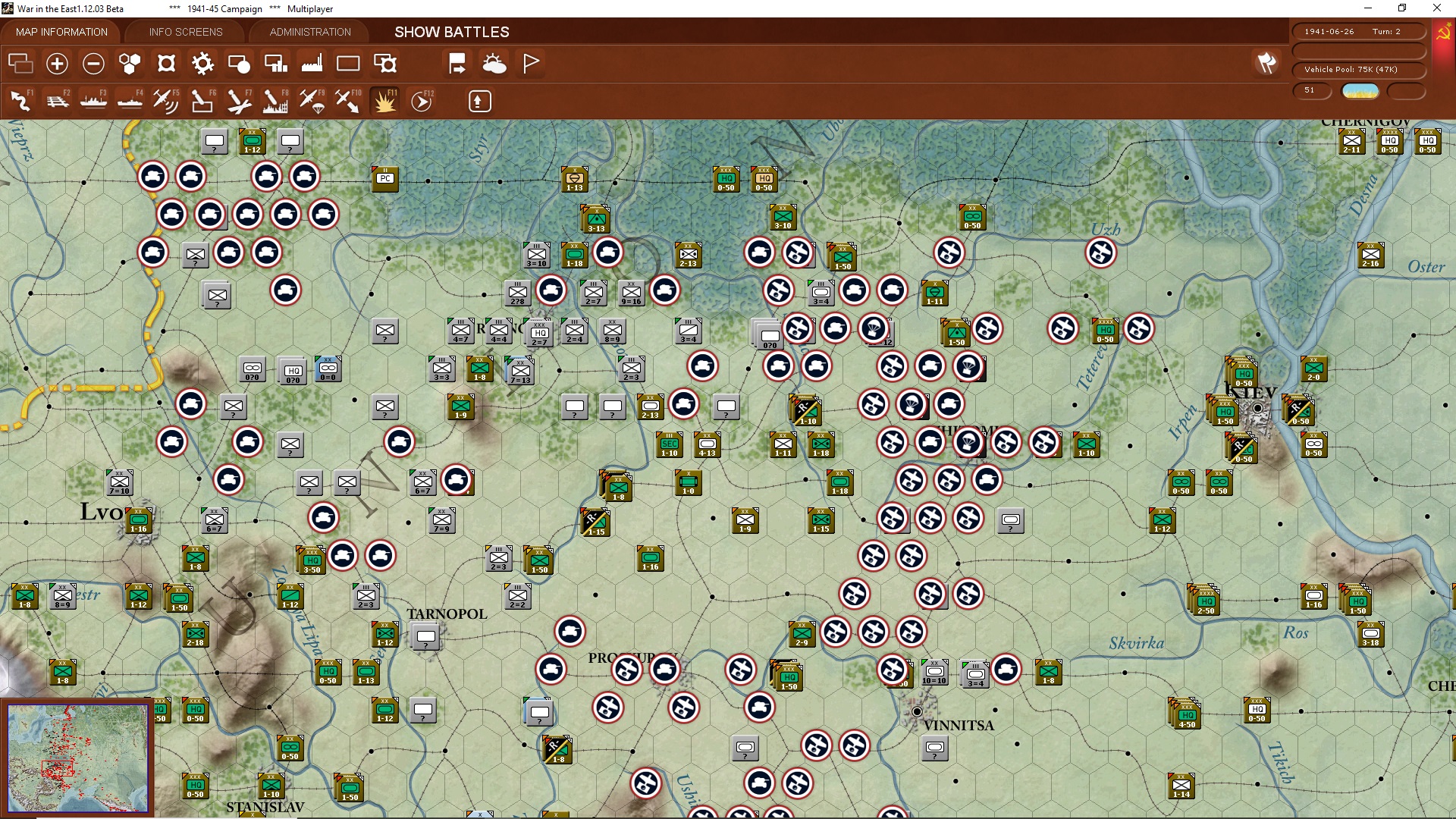The height and width of the screenshot is (819, 1456).
Task: Click the blue weather indicator bar
Action: [1360, 92]
